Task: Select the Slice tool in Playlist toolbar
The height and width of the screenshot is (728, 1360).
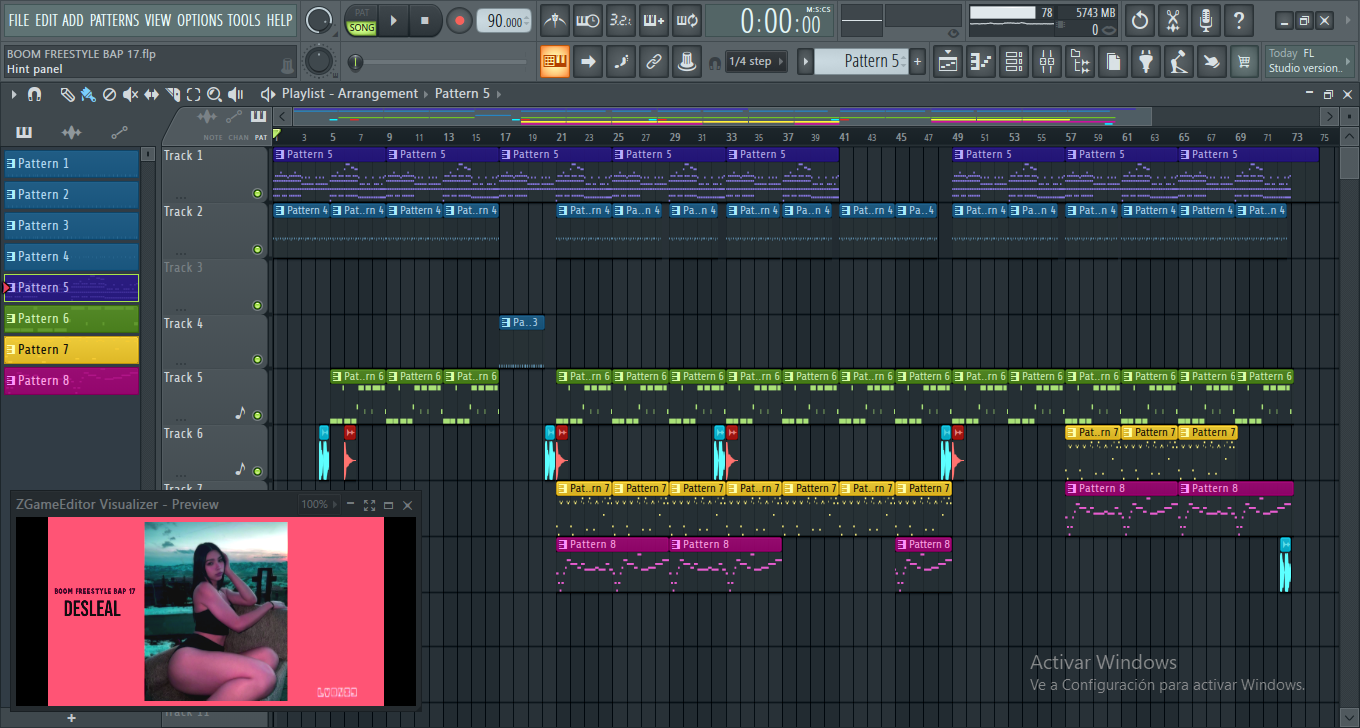Action: tap(172, 94)
